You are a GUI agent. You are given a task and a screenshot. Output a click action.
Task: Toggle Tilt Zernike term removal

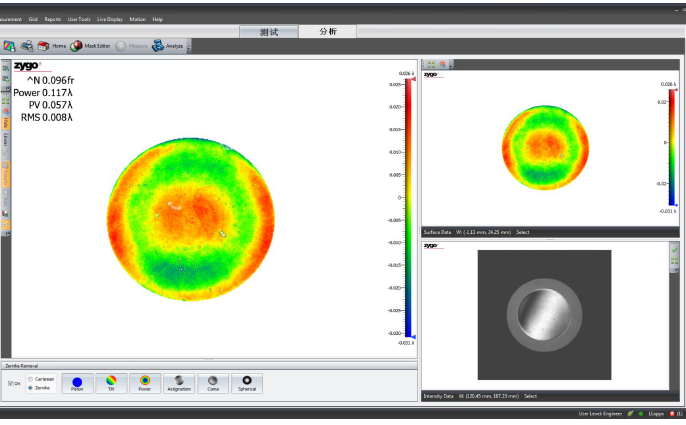pos(112,383)
